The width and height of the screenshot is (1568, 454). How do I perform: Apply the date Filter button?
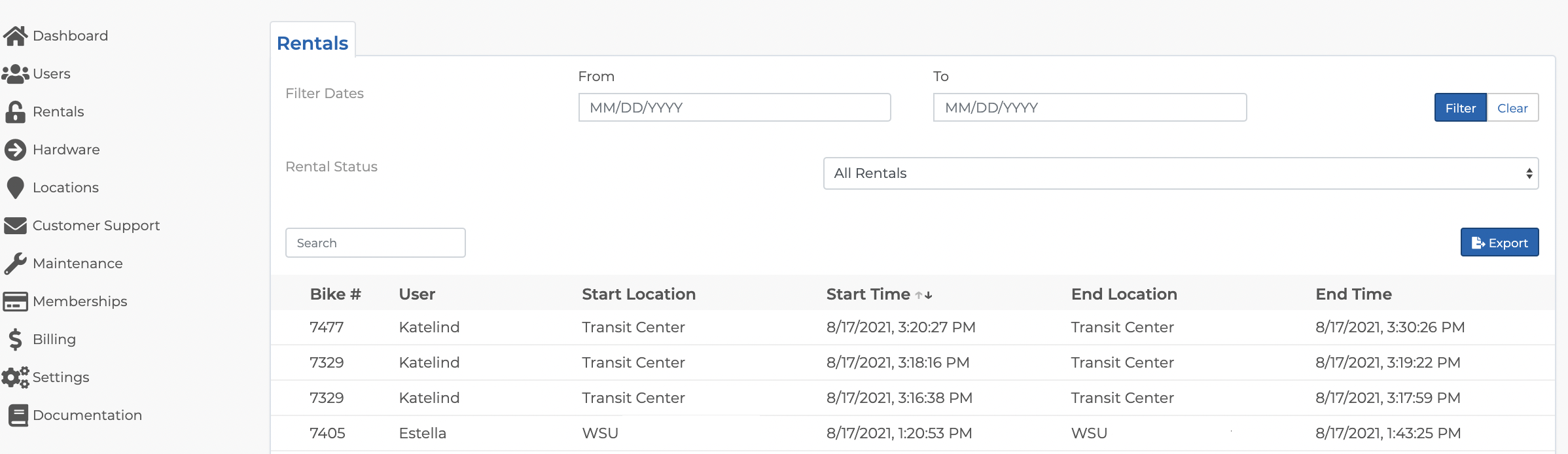(x=1461, y=108)
